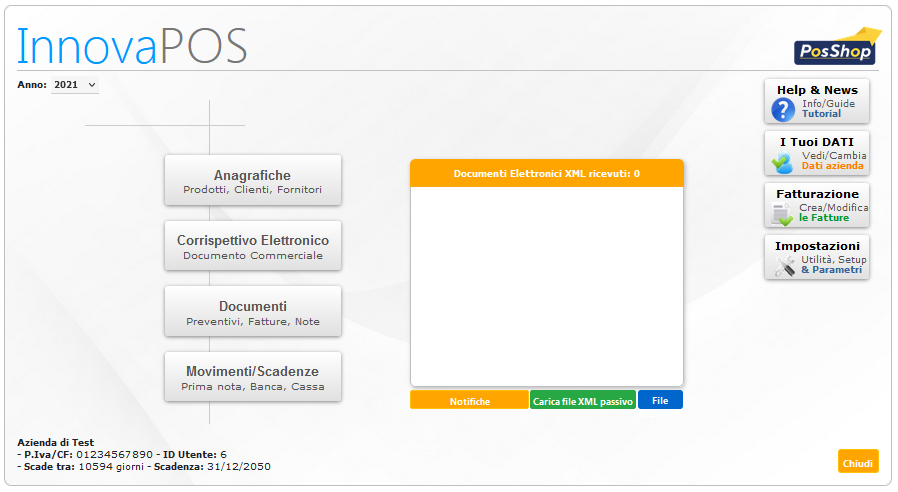Click the & Parametri link
Viewport: 898px width, 492px height.
click(832, 270)
